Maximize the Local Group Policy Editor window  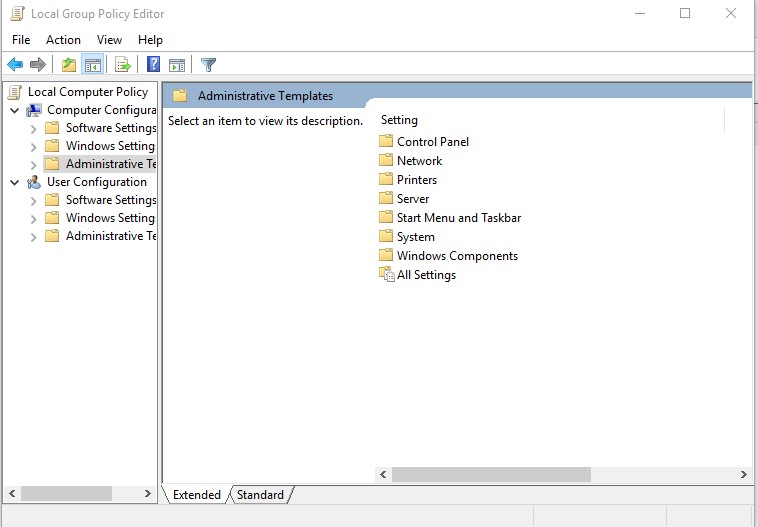(685, 14)
